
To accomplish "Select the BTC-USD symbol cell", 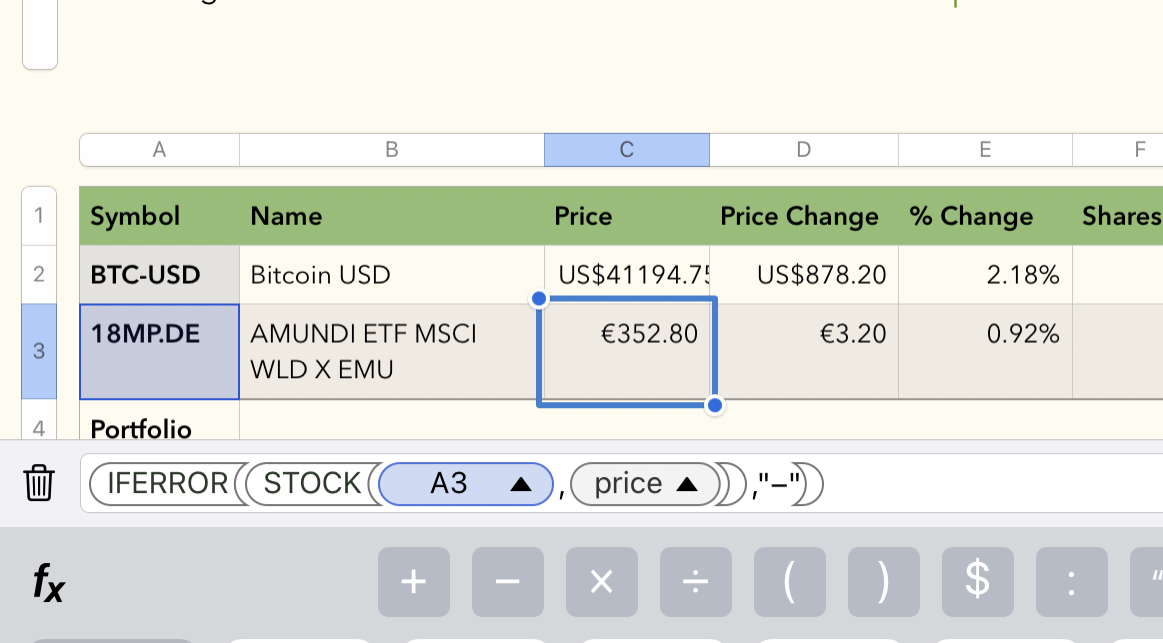I will [x=159, y=275].
